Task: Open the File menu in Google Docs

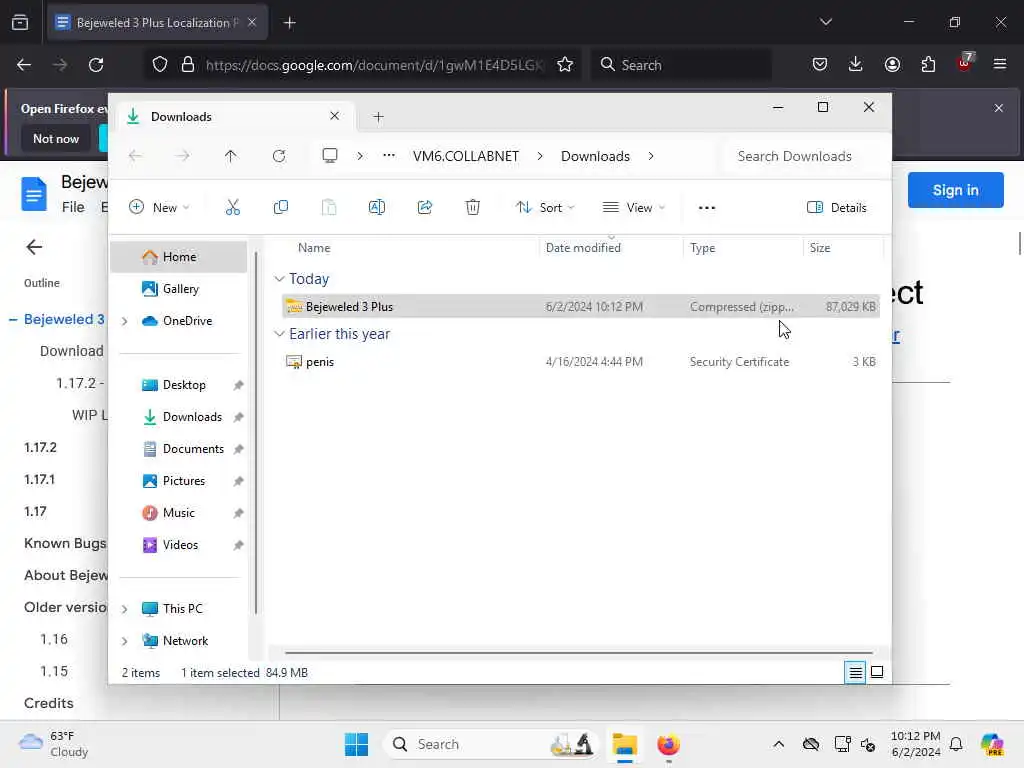Action: (73, 208)
